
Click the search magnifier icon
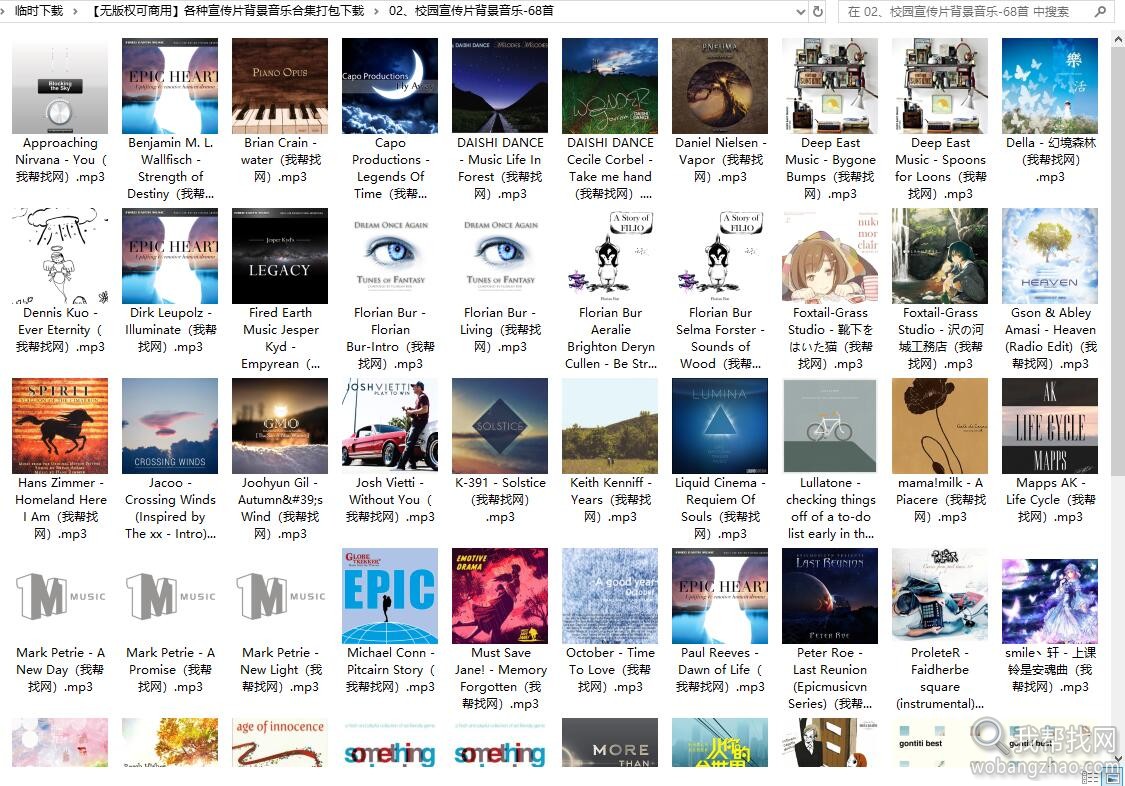(1100, 11)
